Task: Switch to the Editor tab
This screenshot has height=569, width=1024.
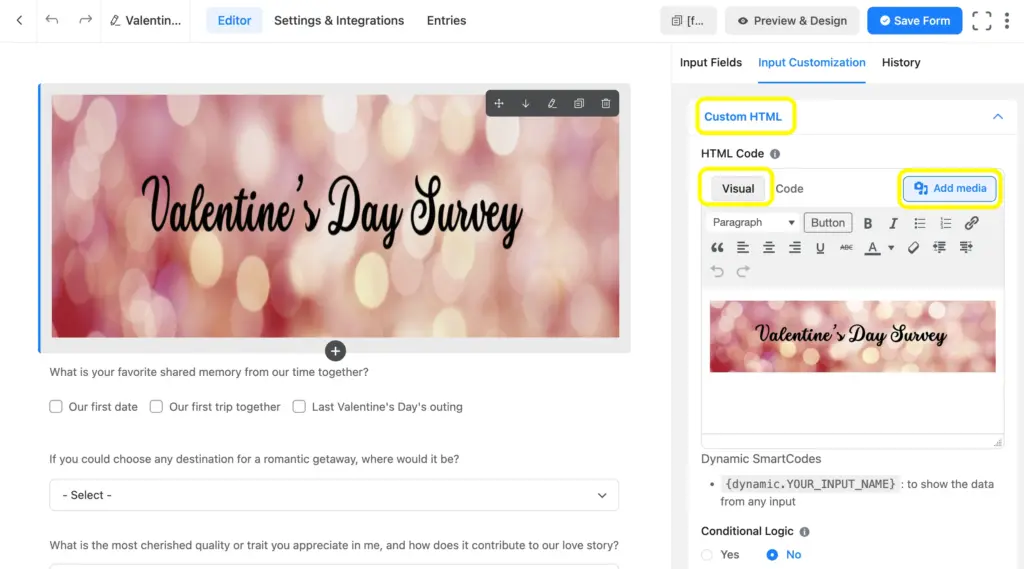Action: click(234, 21)
